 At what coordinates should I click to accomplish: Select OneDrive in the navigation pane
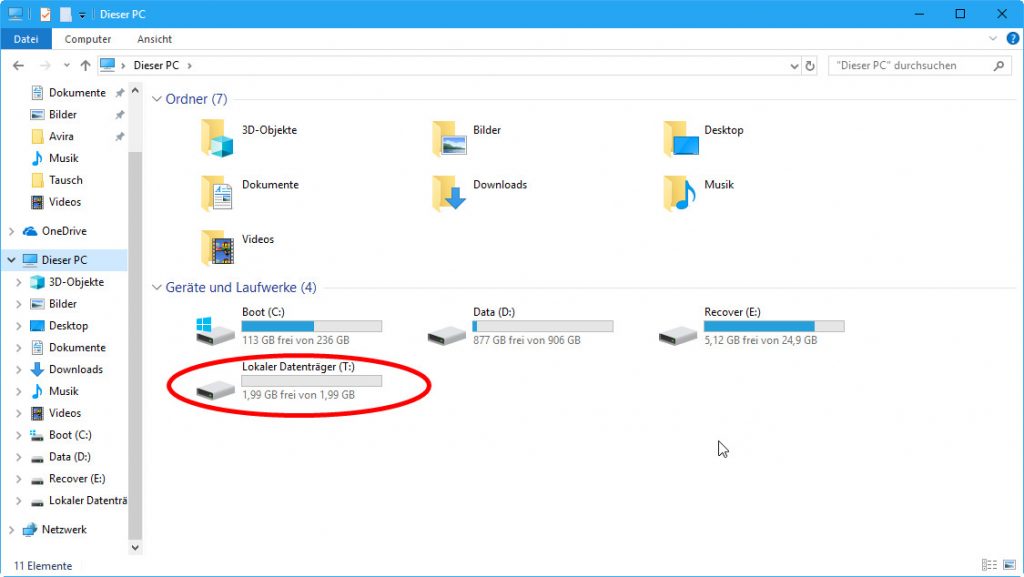point(64,231)
